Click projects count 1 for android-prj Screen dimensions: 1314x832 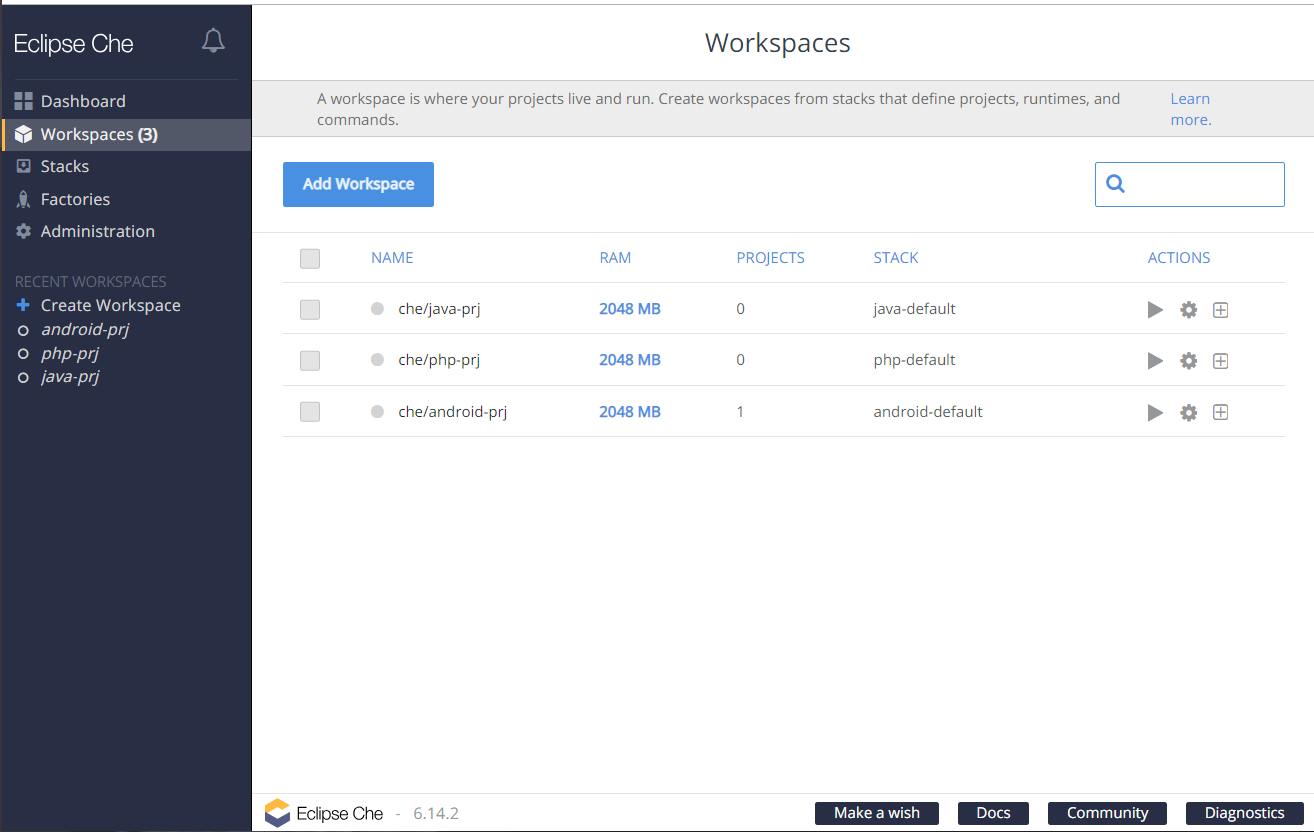tap(740, 411)
